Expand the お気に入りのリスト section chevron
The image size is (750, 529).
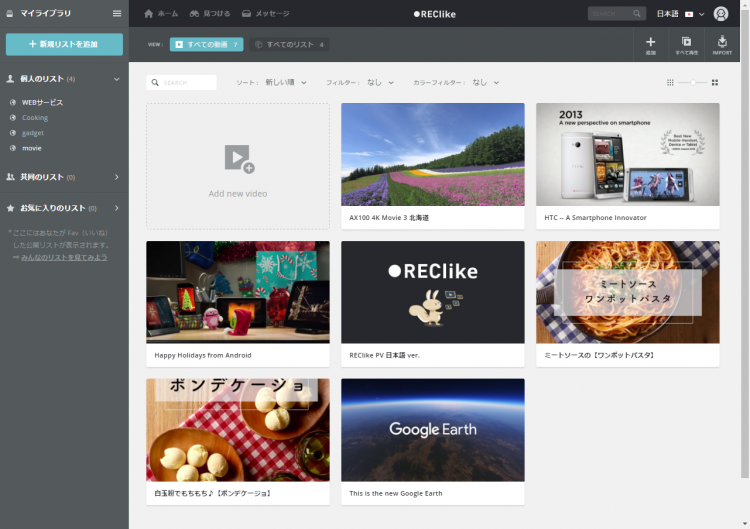click(x=117, y=208)
